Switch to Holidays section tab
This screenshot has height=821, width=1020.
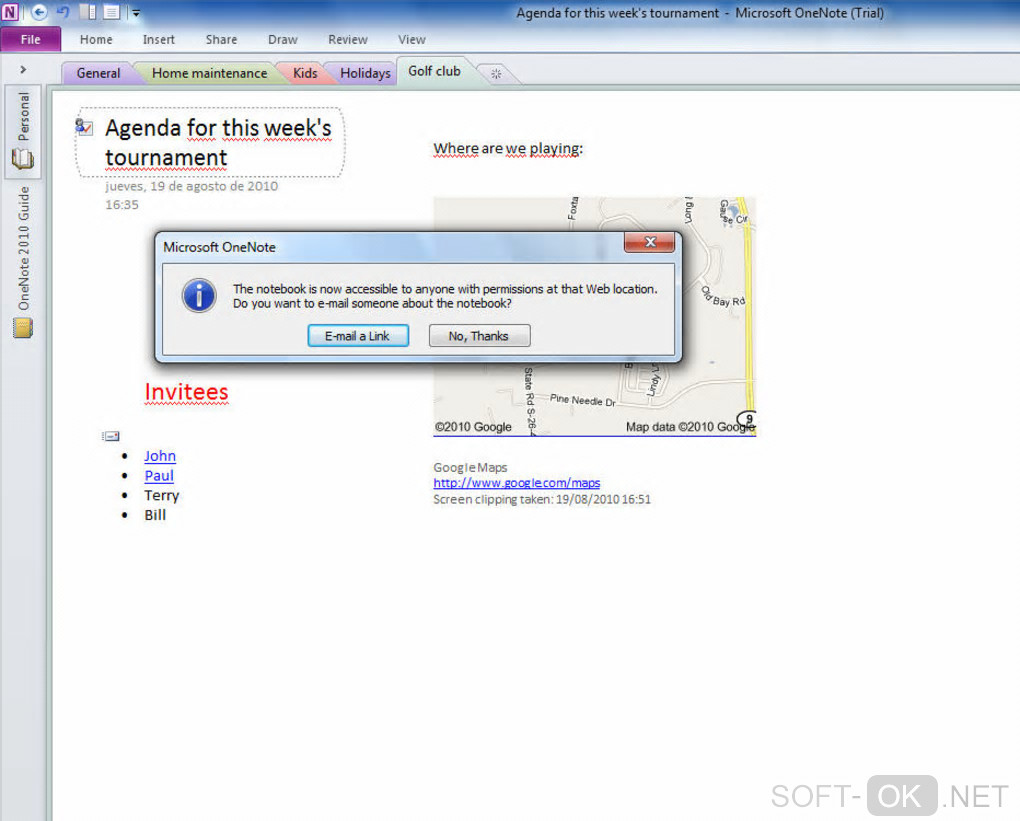click(365, 73)
